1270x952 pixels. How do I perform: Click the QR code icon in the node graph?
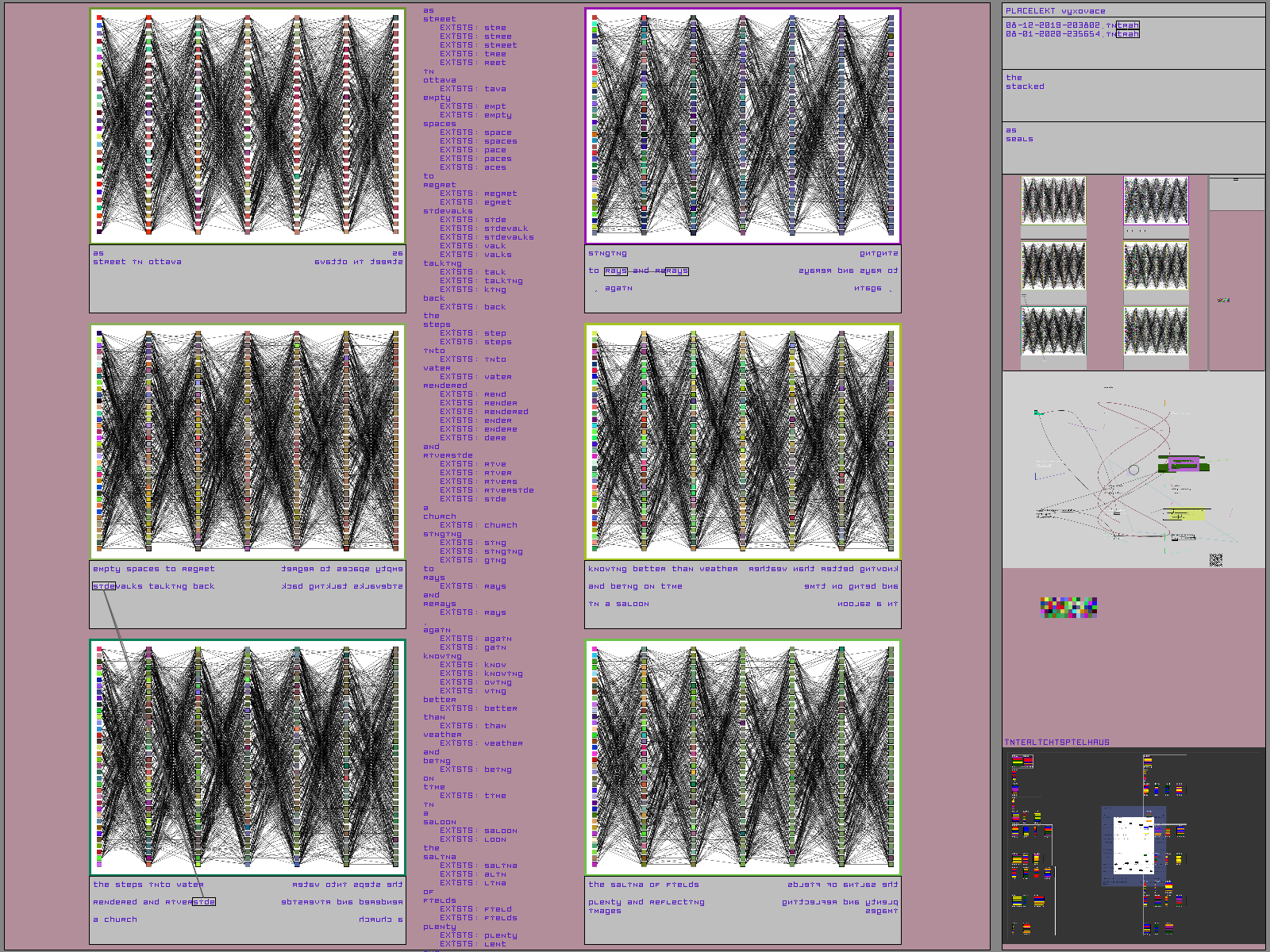point(1215,560)
